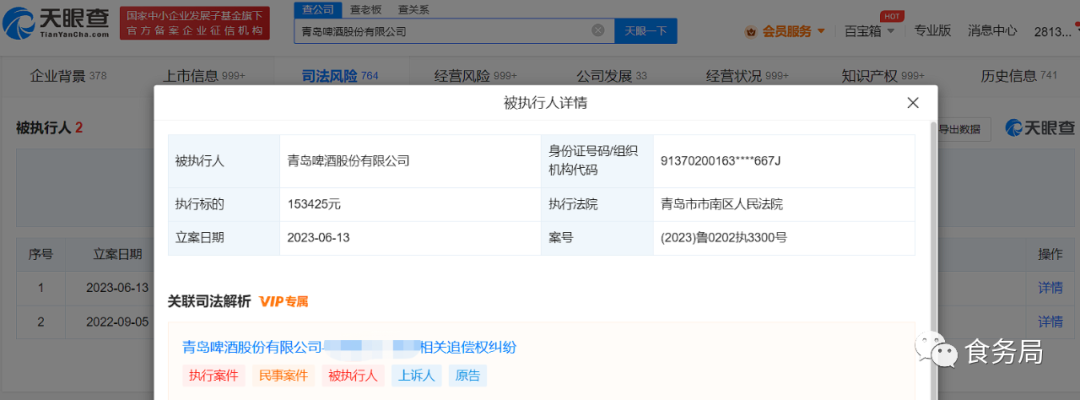Viewport: 1080px width, 400px height.
Task: Click the 上诉人 tag
Action: point(417,375)
